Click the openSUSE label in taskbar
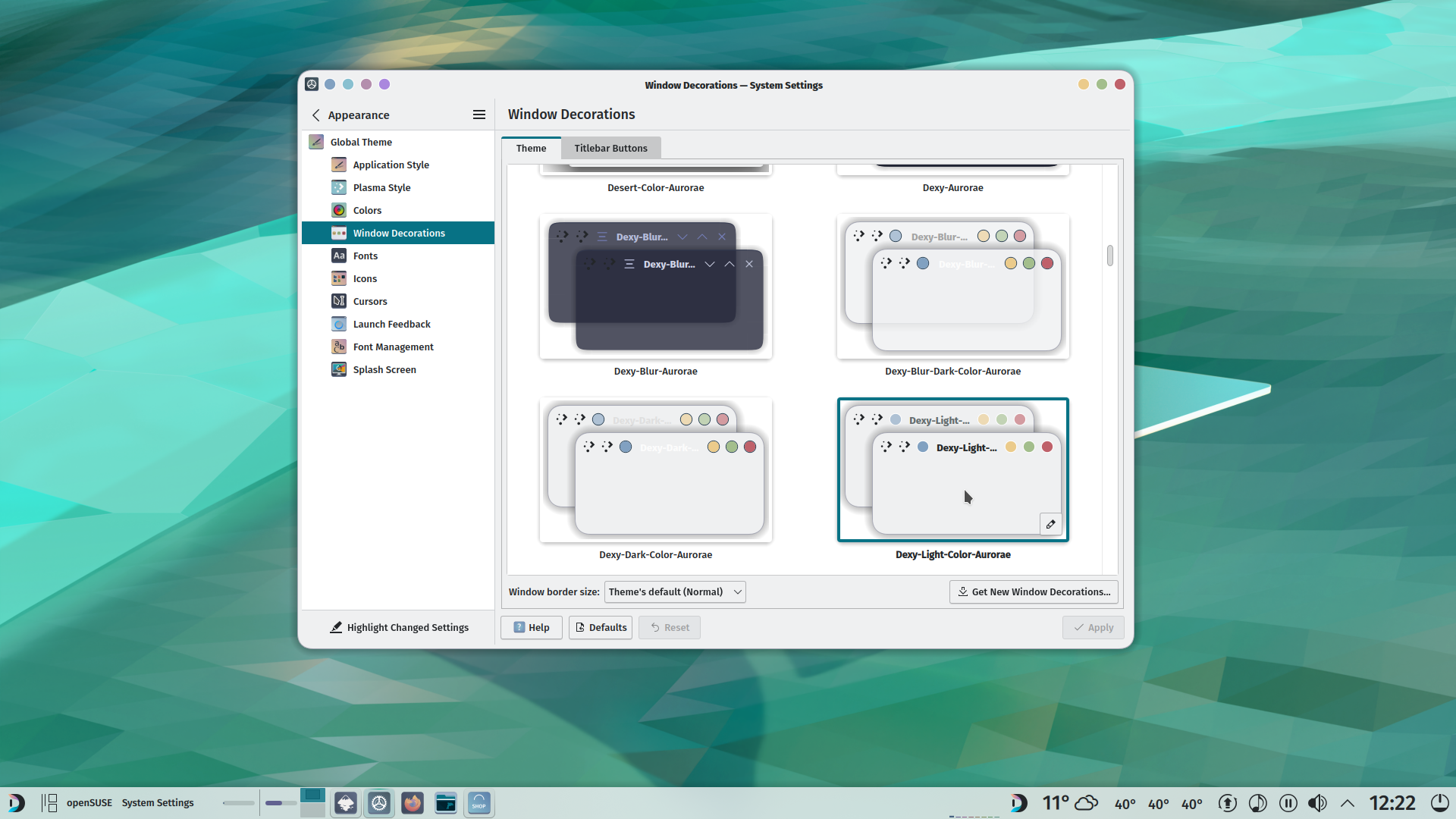The width and height of the screenshot is (1456, 819). (x=89, y=802)
